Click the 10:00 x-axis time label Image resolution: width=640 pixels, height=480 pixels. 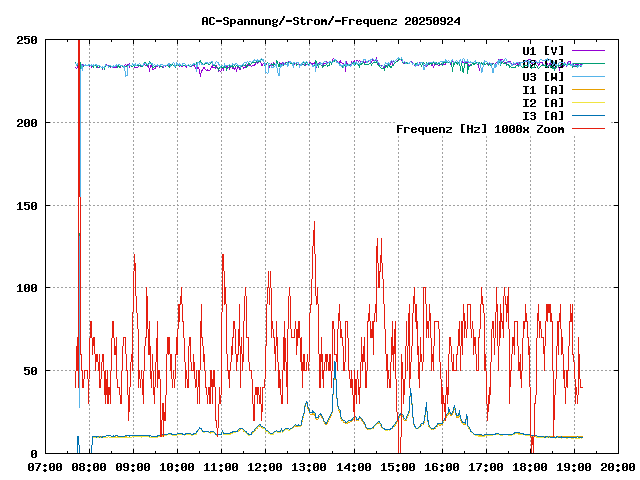point(177,467)
